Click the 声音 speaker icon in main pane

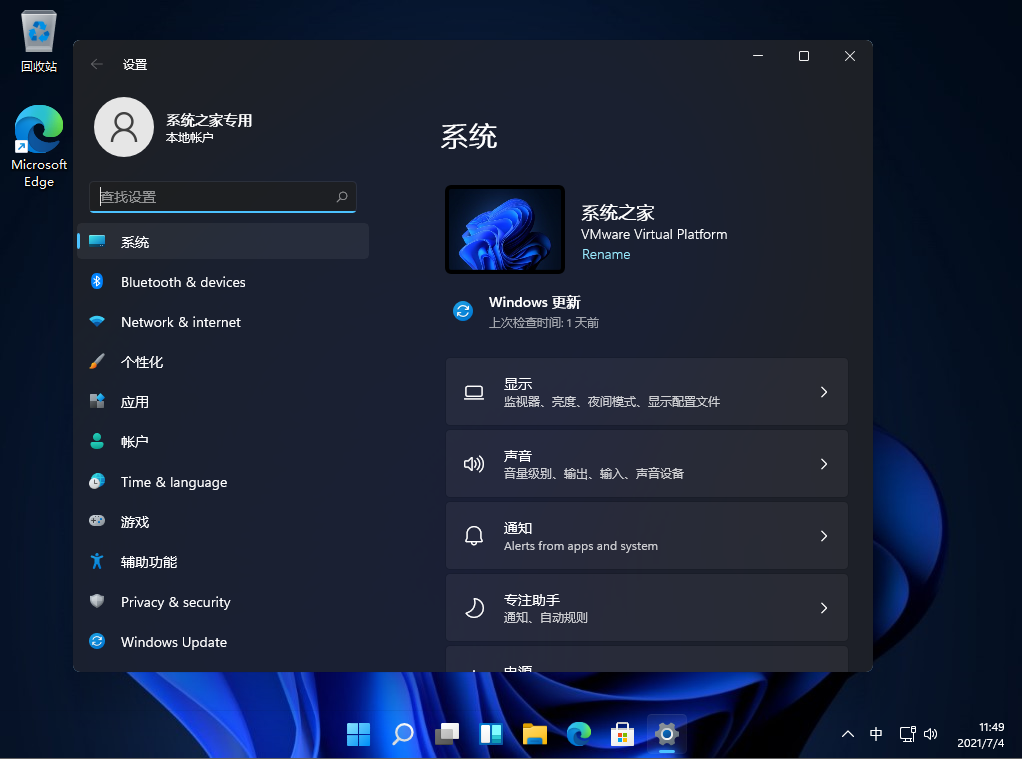click(x=474, y=464)
